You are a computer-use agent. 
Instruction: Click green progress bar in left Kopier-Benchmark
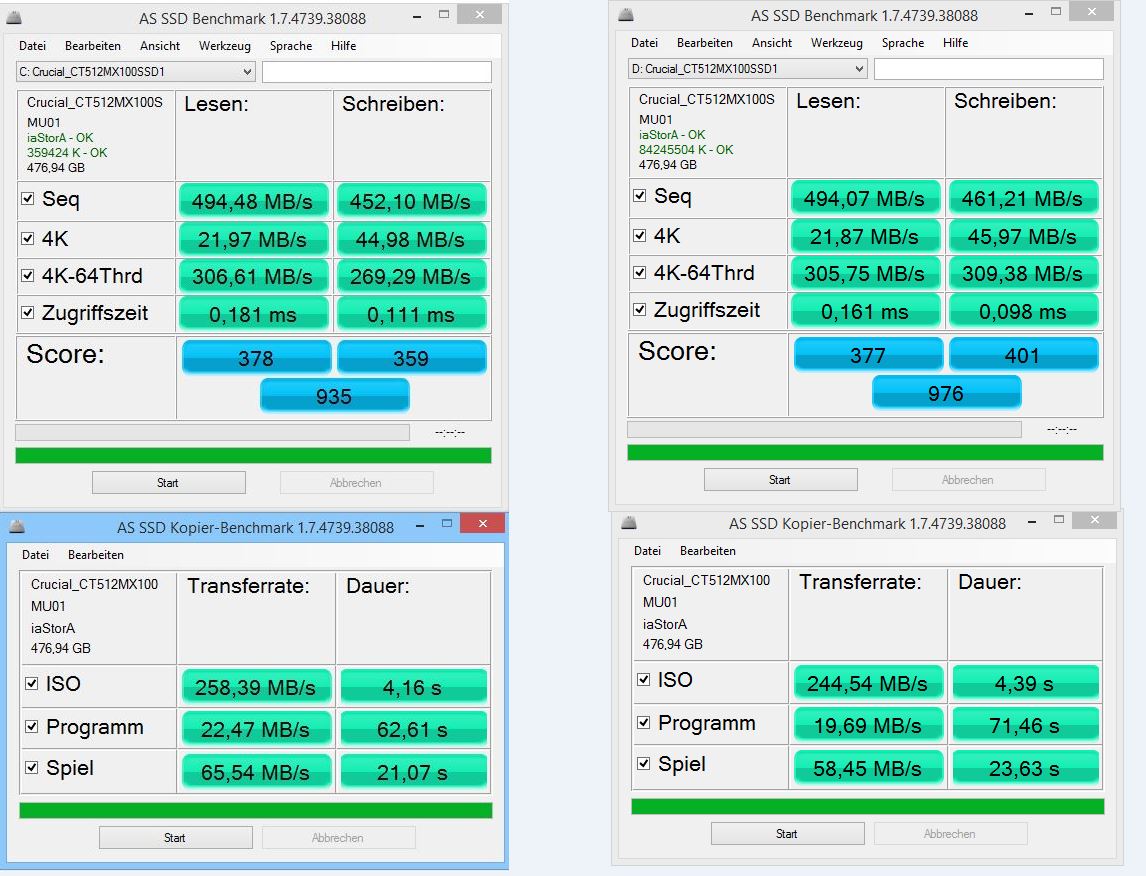[256, 810]
